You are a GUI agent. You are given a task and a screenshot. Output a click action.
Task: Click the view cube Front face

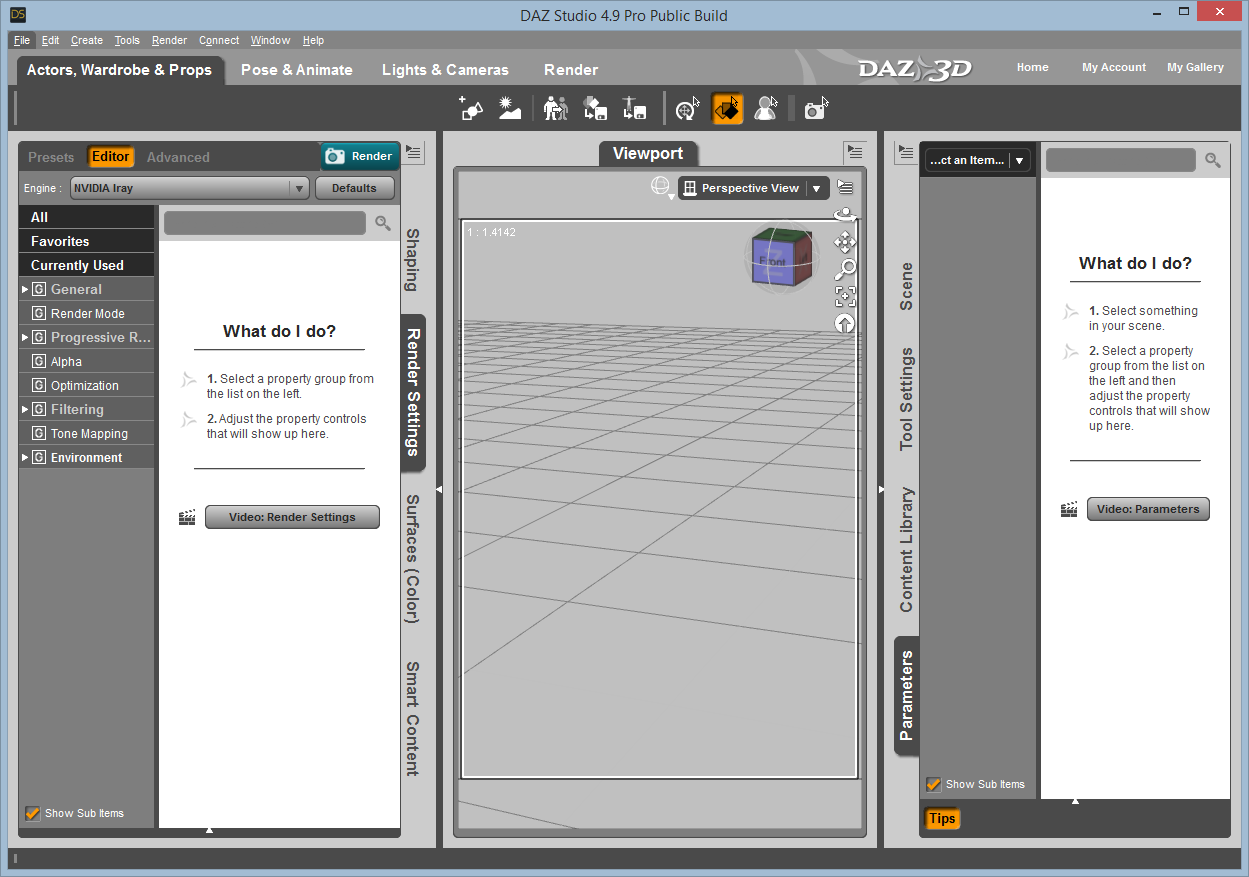[x=773, y=262]
